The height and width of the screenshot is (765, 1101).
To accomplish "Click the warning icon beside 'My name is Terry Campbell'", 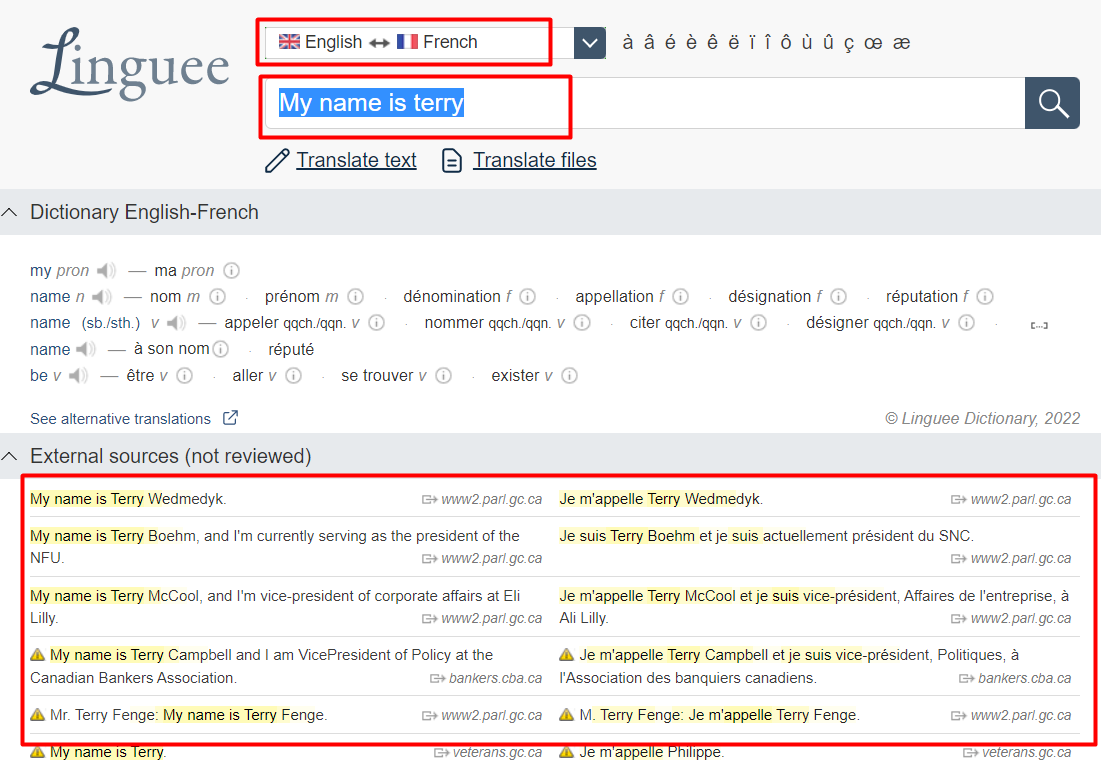I will coord(38,655).
